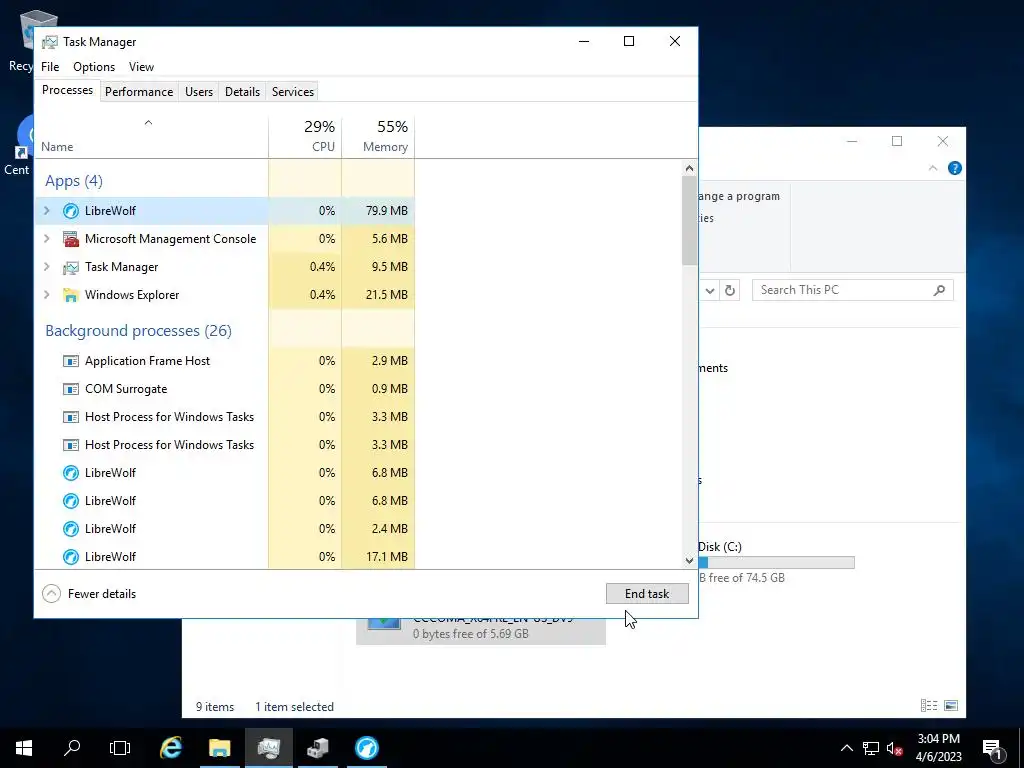Click the network tray icon
Viewport: 1024px width, 768px height.
871,748
